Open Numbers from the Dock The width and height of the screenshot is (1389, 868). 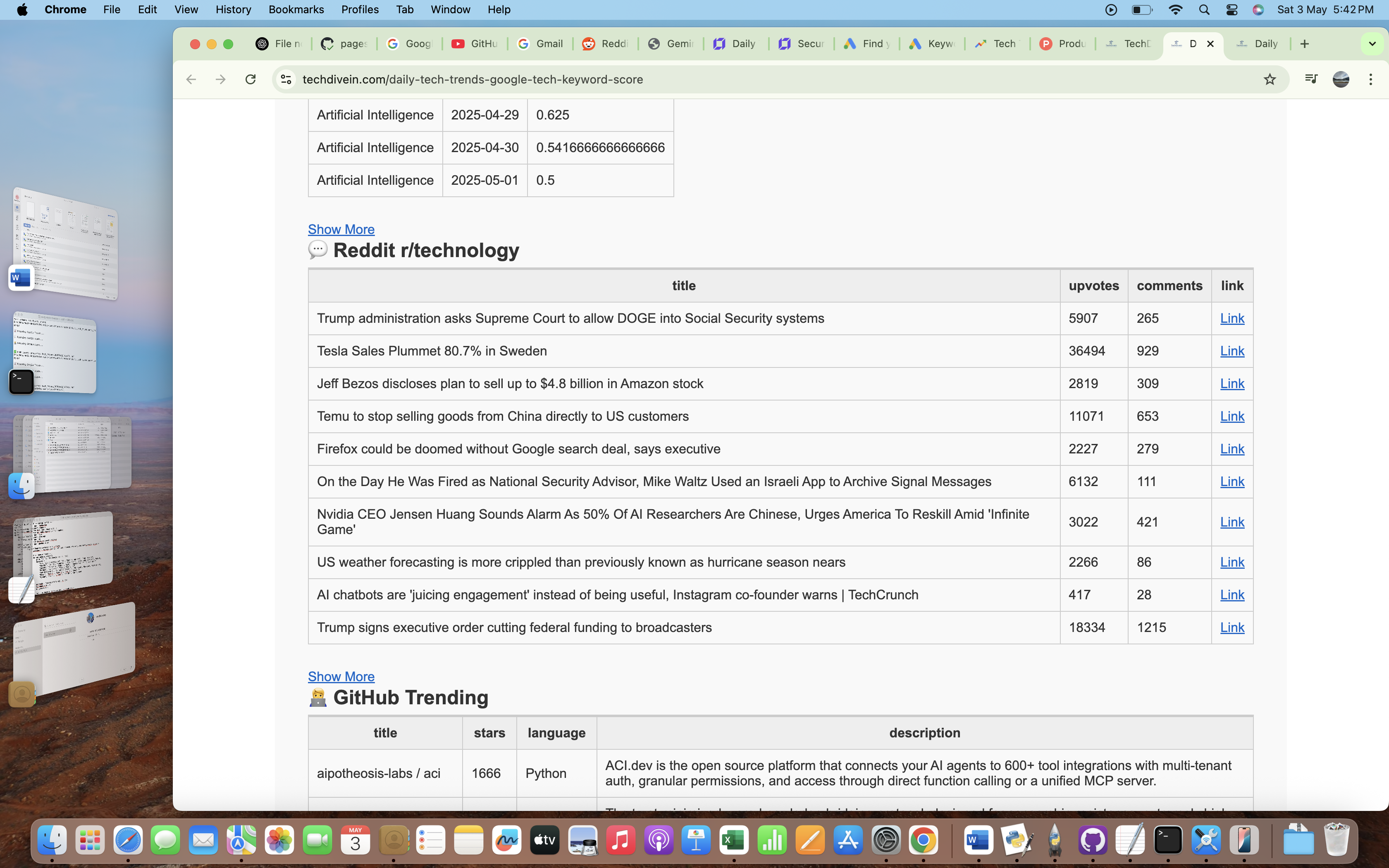tap(772, 840)
